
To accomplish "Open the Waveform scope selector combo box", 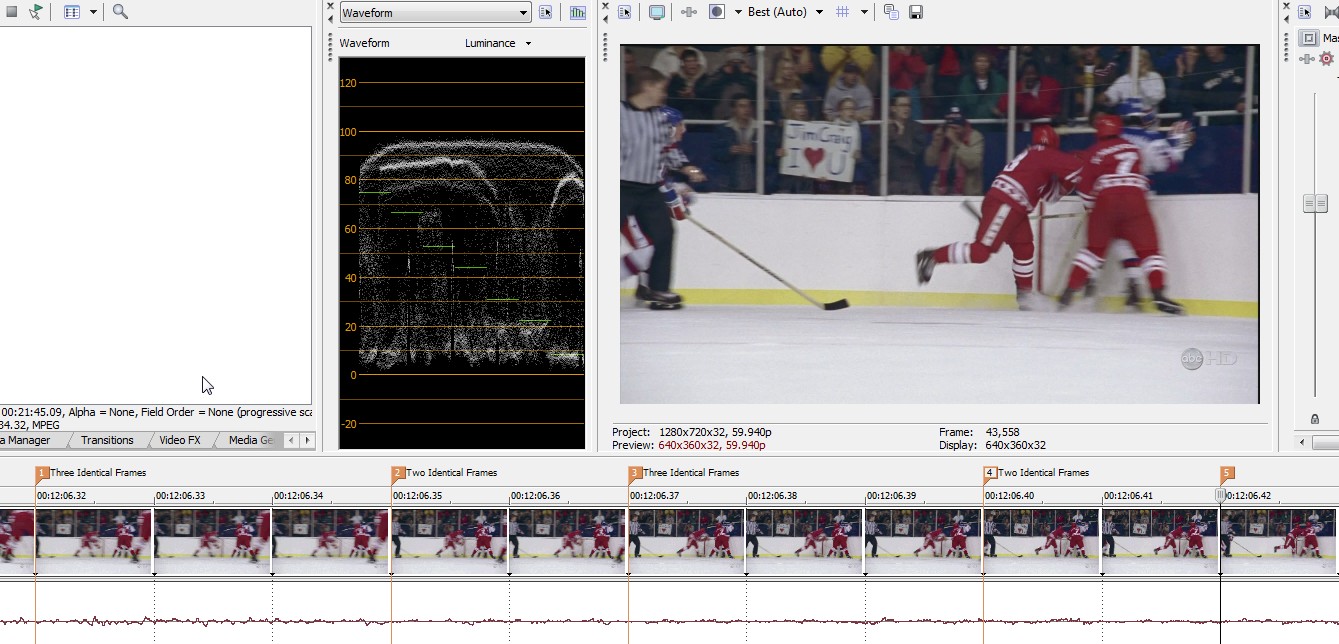I will click(435, 13).
